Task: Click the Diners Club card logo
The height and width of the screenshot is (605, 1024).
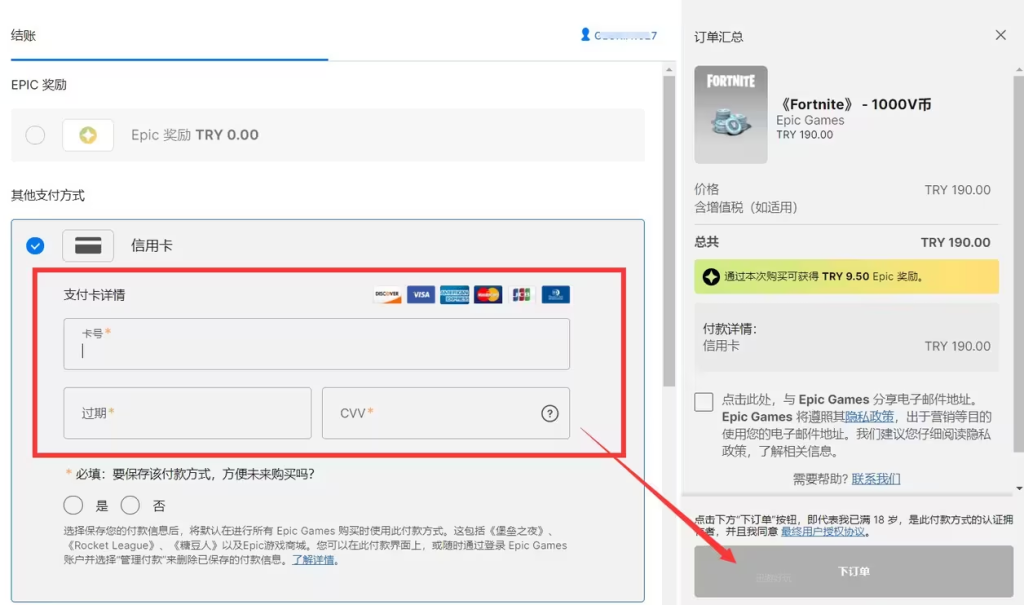Action: pos(556,295)
